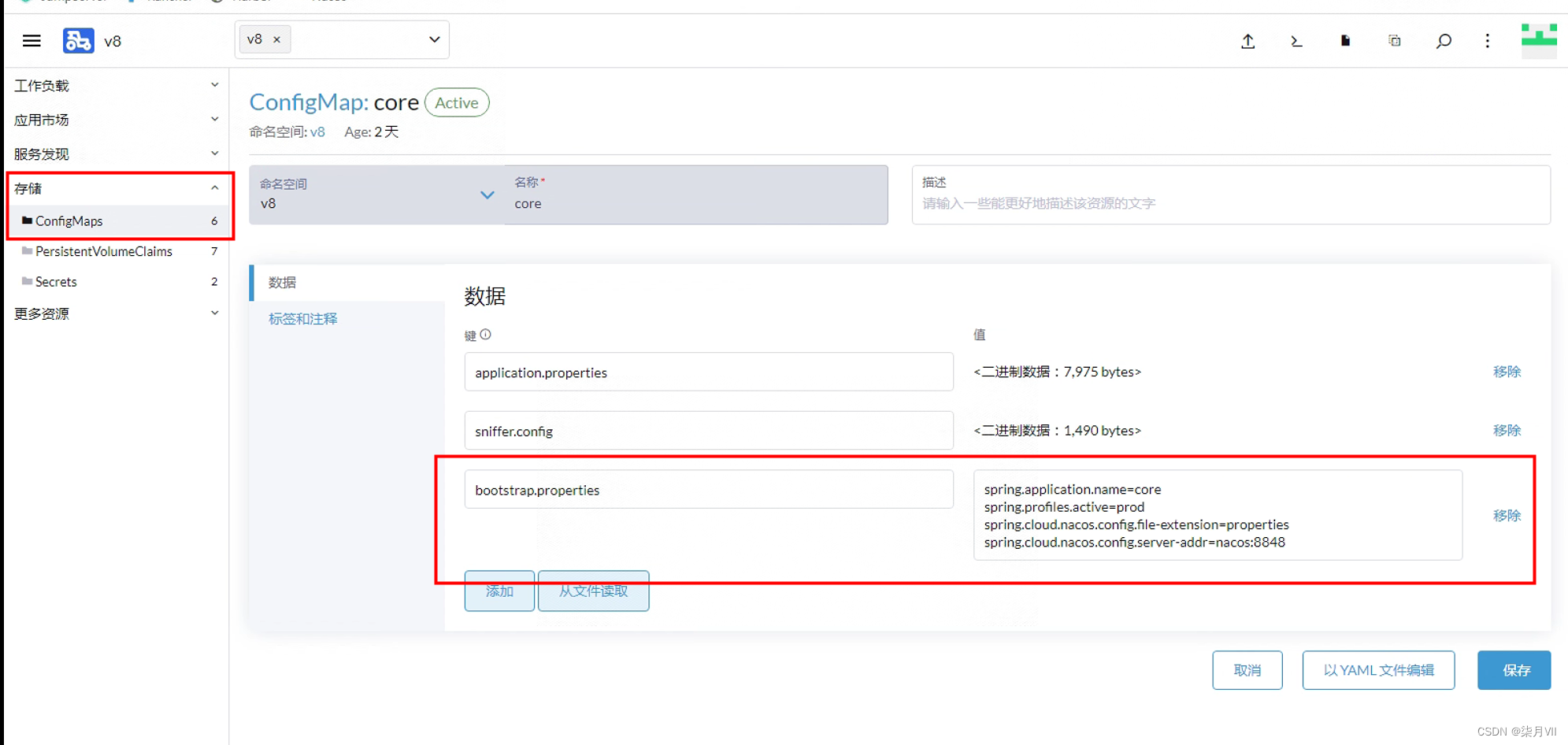
Task: Click the Age: 2 天 text
Action: coord(372,132)
